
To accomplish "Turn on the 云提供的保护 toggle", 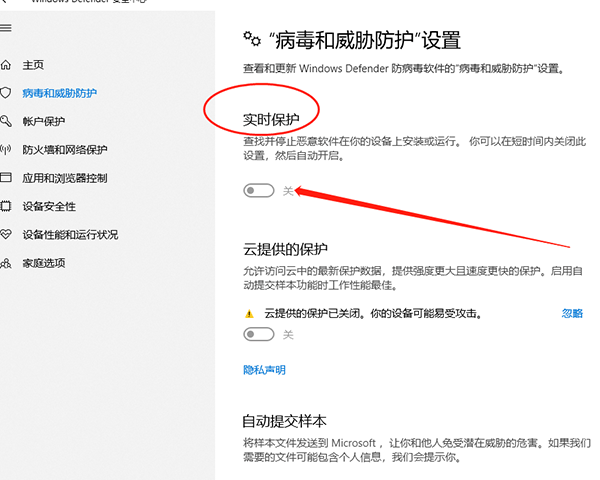I will click(259, 335).
